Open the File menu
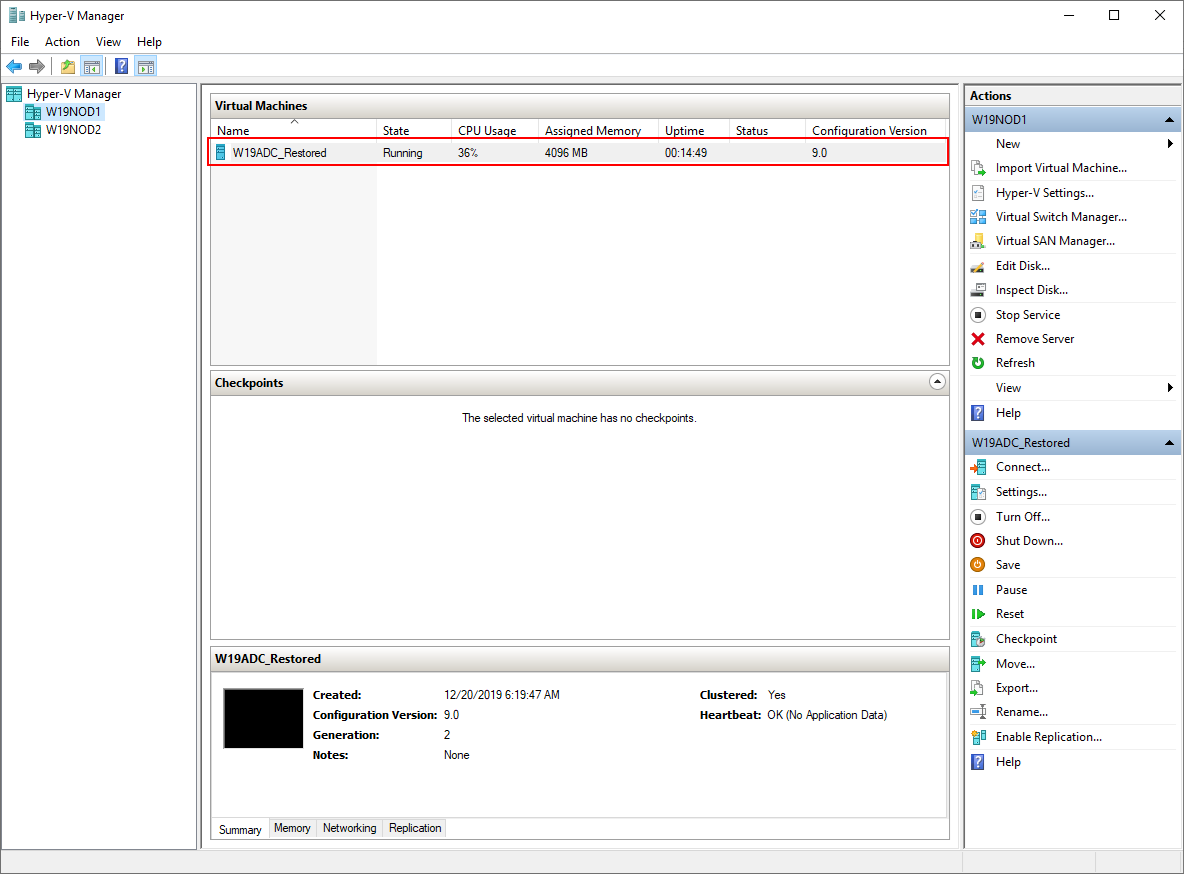This screenshot has height=874, width=1184. (x=20, y=42)
